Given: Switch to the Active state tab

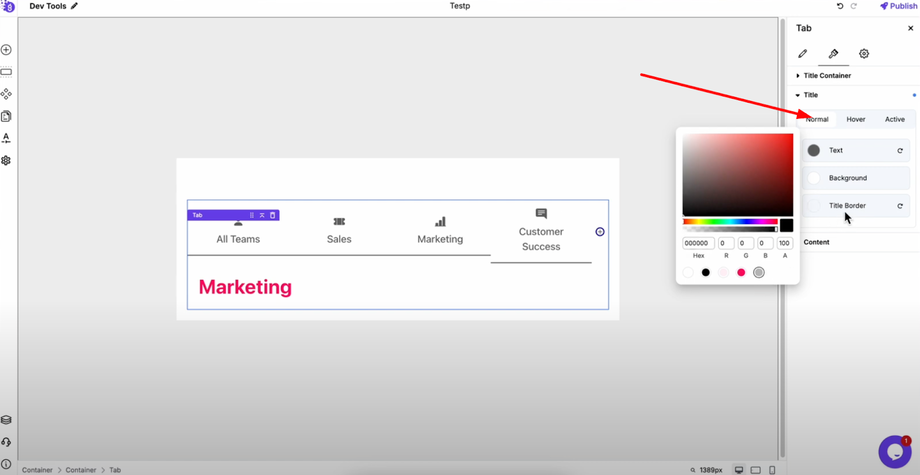Looking at the screenshot, I should [895, 119].
